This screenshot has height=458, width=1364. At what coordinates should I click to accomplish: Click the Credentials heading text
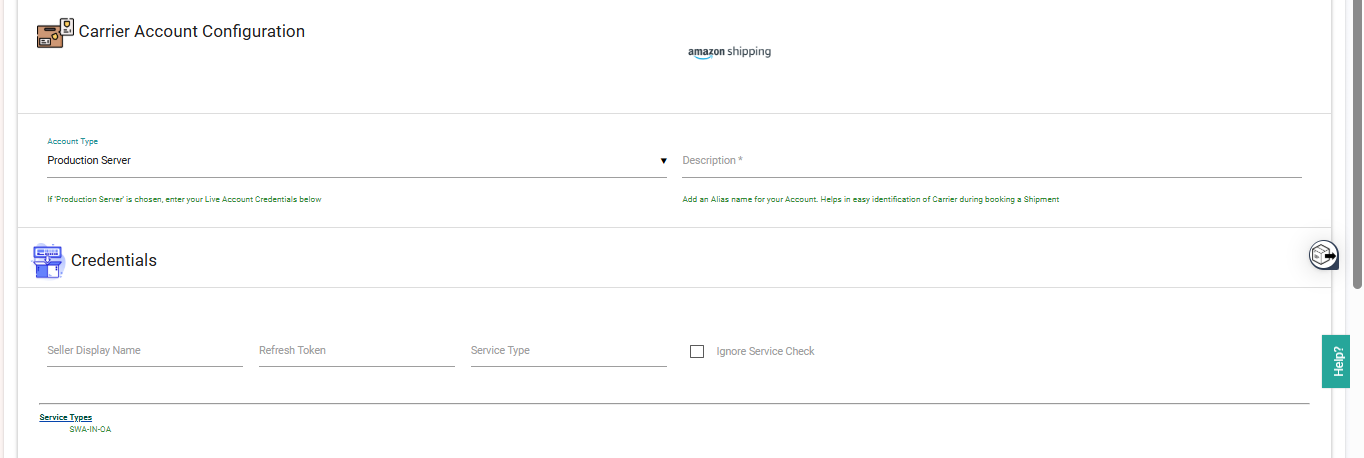pyautogui.click(x=114, y=260)
